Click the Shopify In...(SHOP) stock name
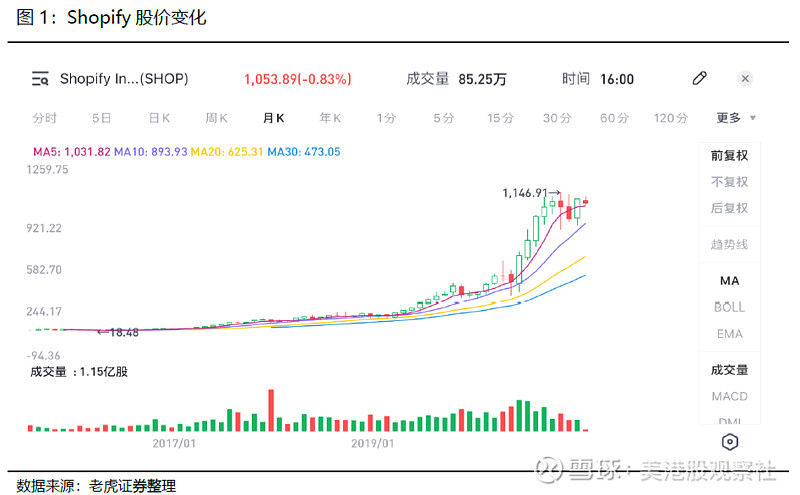800x495 pixels. [x=124, y=79]
